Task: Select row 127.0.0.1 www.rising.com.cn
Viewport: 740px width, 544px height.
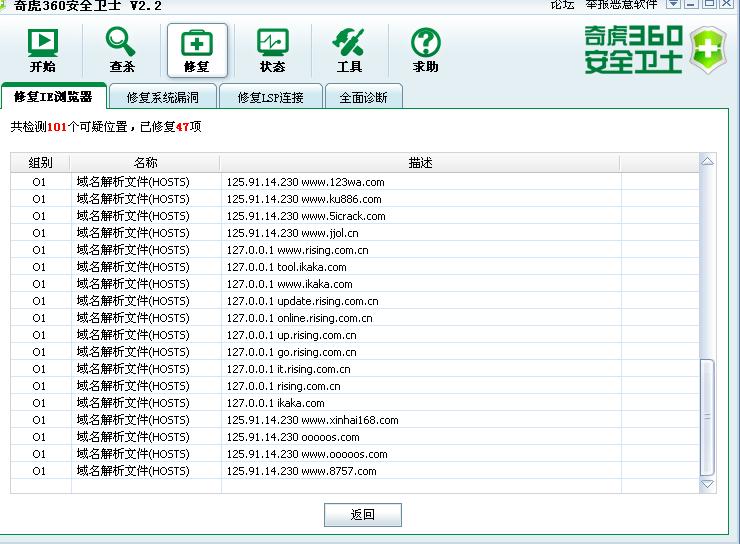Action: pyautogui.click(x=355, y=250)
